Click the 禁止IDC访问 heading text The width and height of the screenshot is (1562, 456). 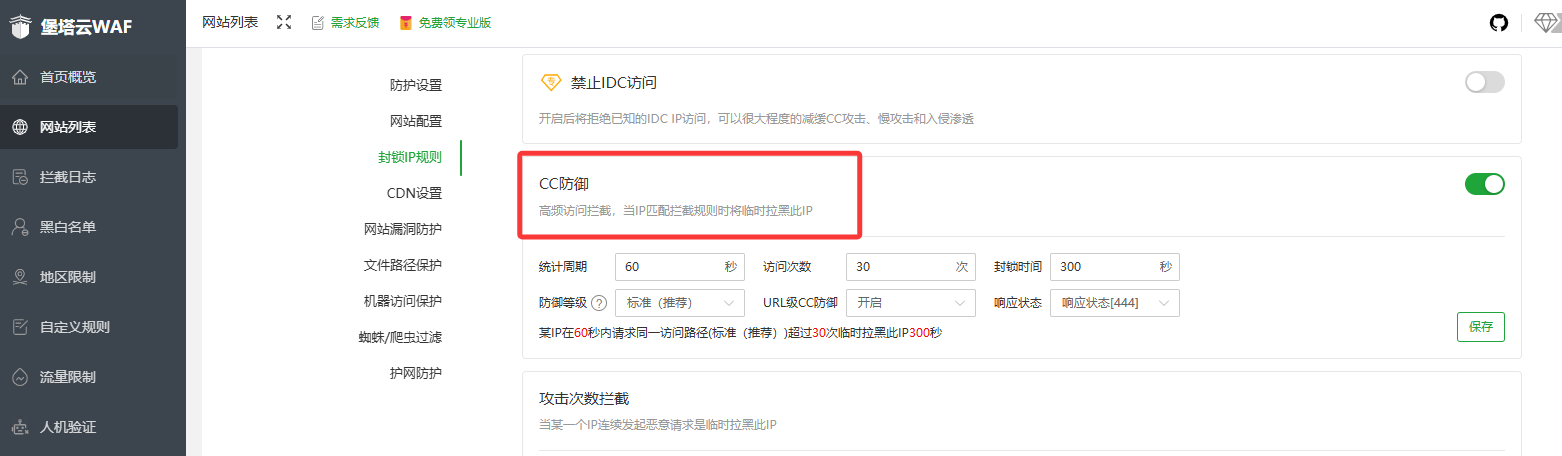pos(614,82)
